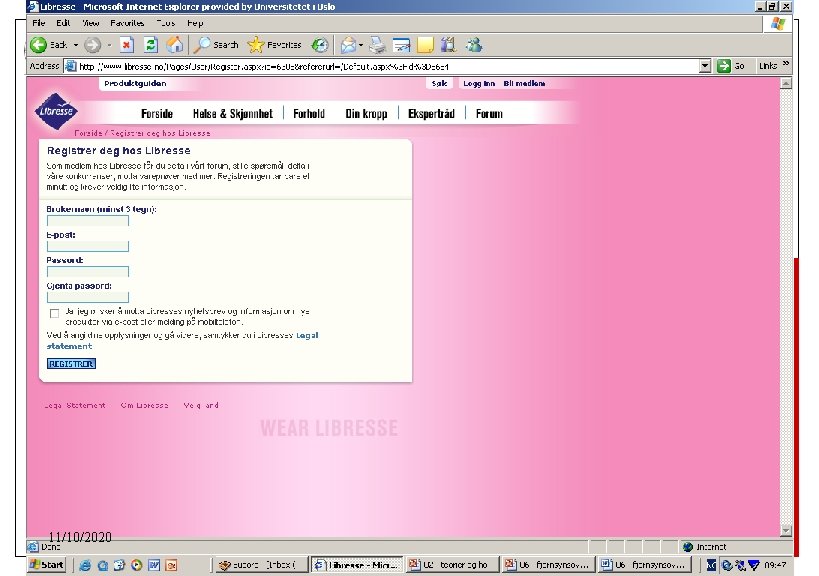The width and height of the screenshot is (819, 576).
Task: Open the Back button history dropdown arrow
Action: (76, 45)
